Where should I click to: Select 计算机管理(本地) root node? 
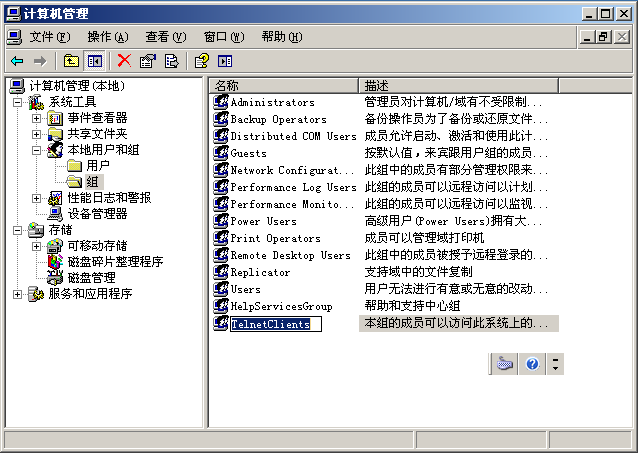coord(77,86)
